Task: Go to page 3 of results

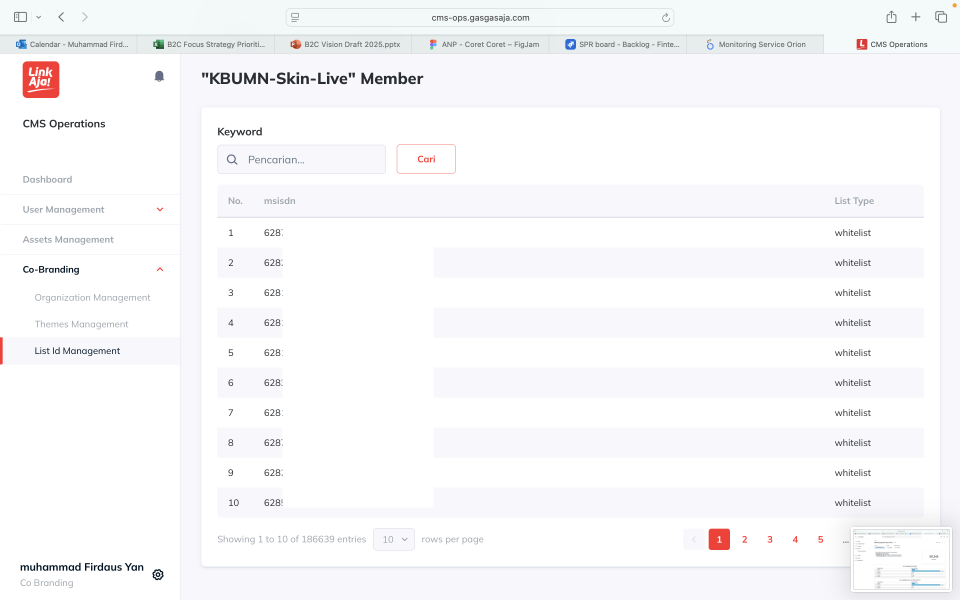Action: (x=770, y=539)
